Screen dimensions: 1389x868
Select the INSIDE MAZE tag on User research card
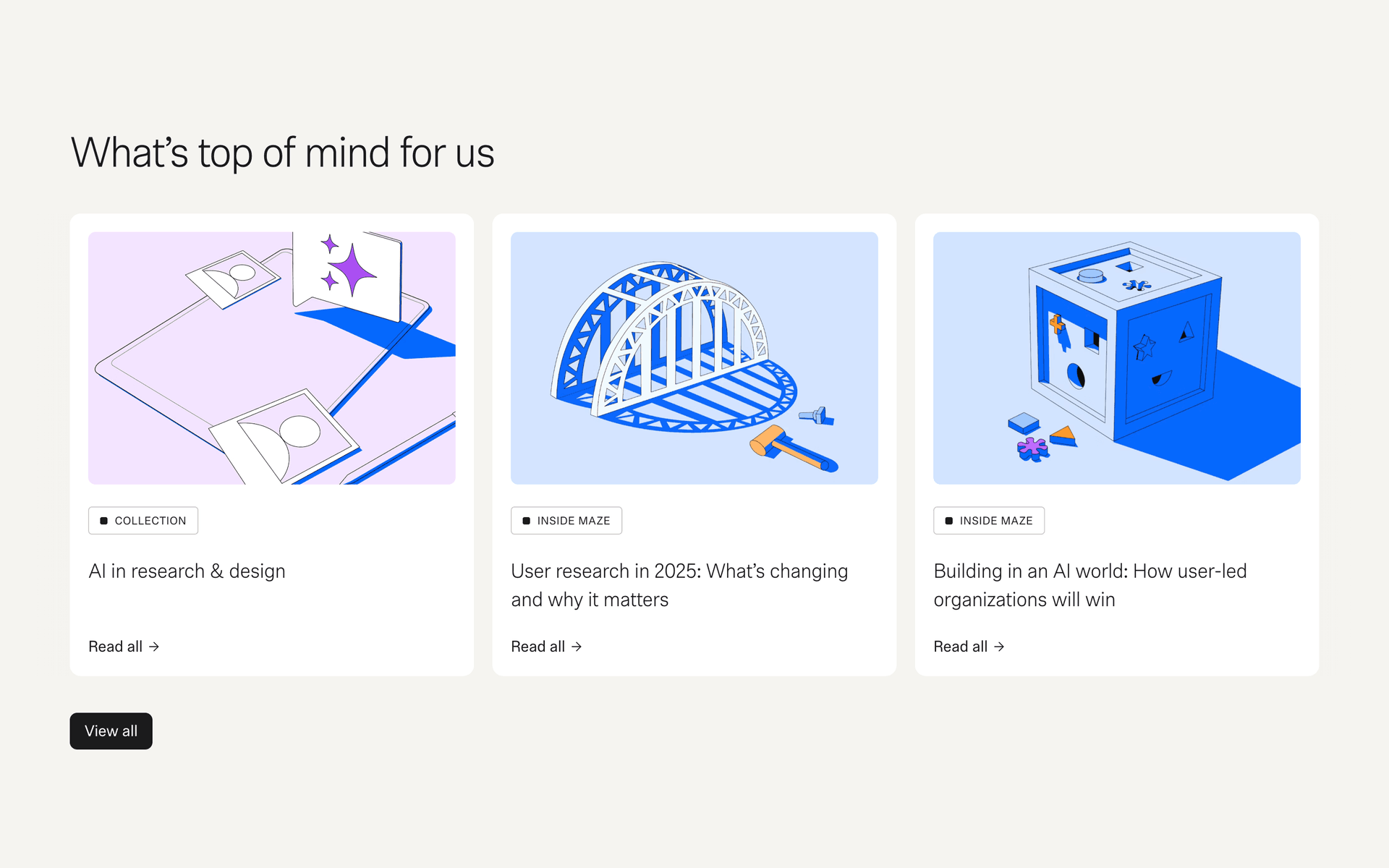(573, 521)
